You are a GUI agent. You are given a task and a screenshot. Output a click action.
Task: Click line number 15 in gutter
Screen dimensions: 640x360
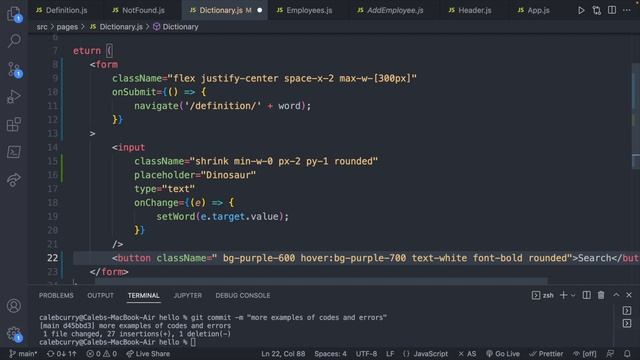(52, 161)
